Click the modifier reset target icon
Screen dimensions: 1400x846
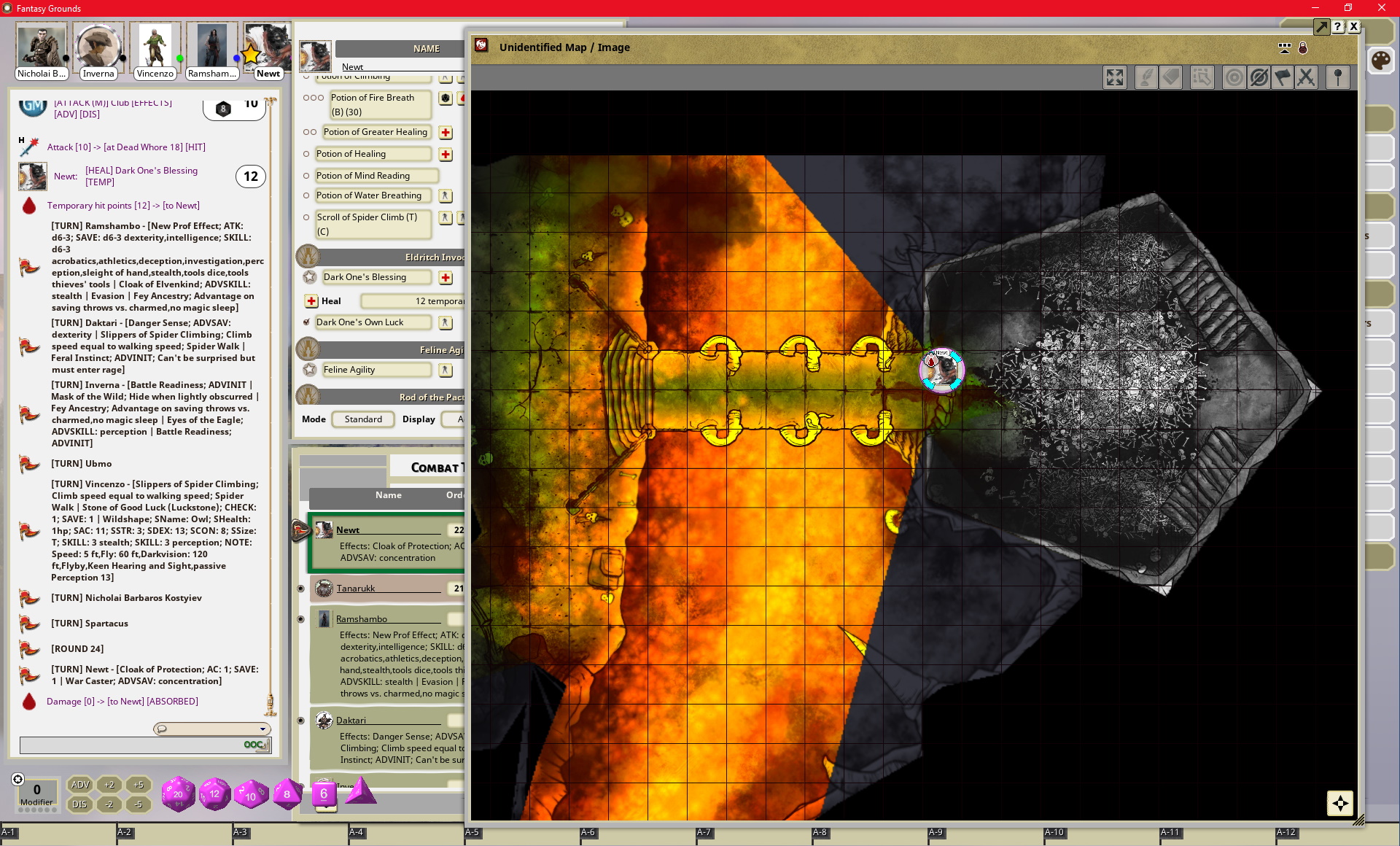tap(18, 780)
